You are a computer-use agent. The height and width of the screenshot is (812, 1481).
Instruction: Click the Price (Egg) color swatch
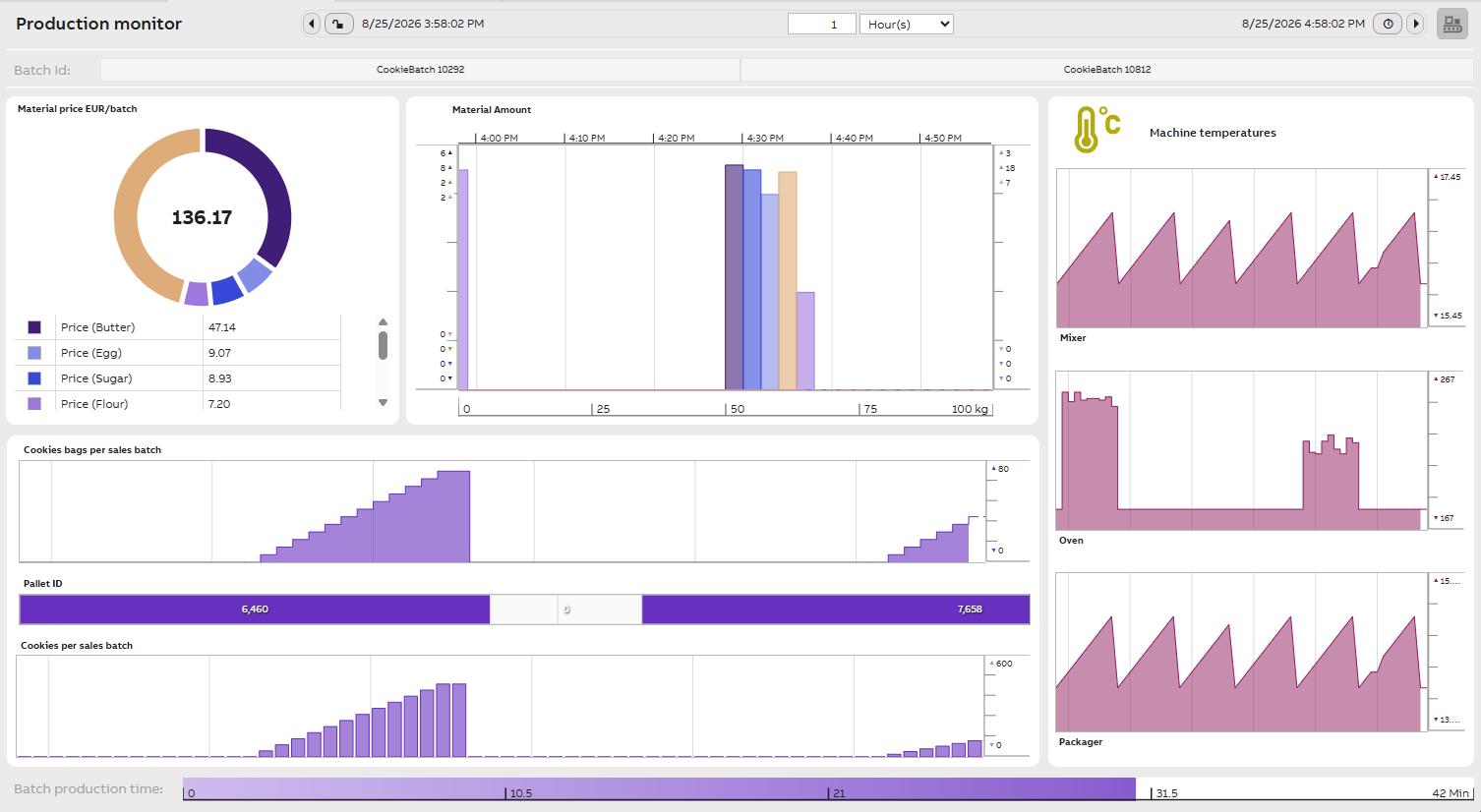click(34, 353)
